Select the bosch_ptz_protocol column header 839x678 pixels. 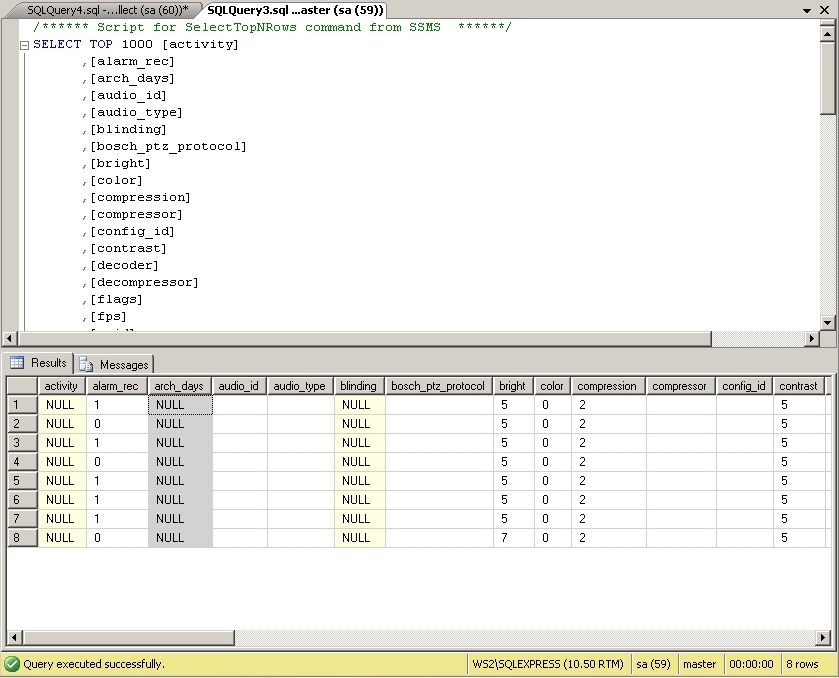coord(438,386)
